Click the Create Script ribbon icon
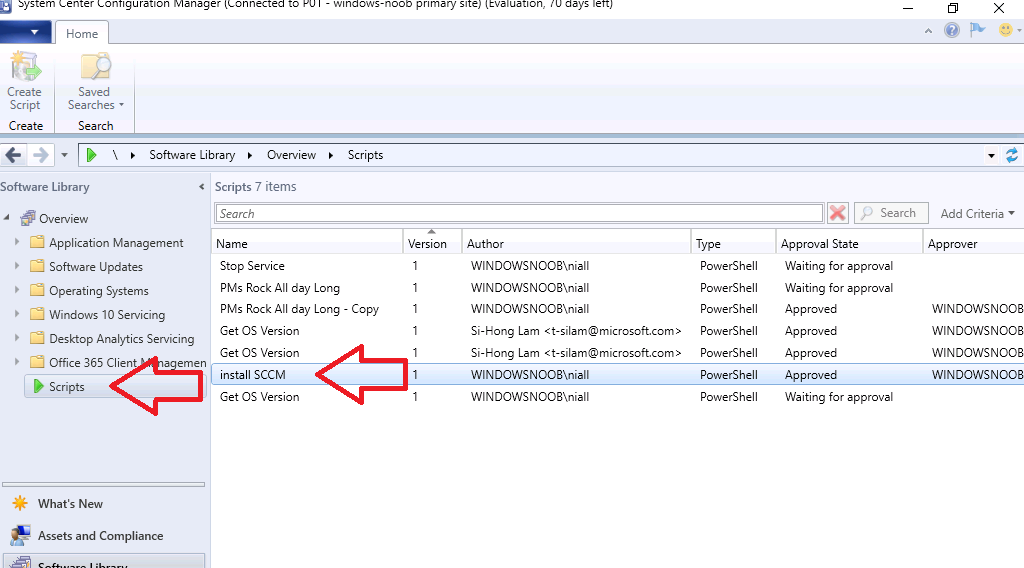 25,81
